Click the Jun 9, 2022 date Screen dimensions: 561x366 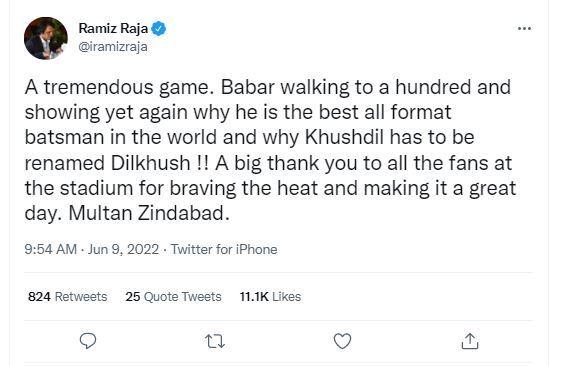coord(123,249)
